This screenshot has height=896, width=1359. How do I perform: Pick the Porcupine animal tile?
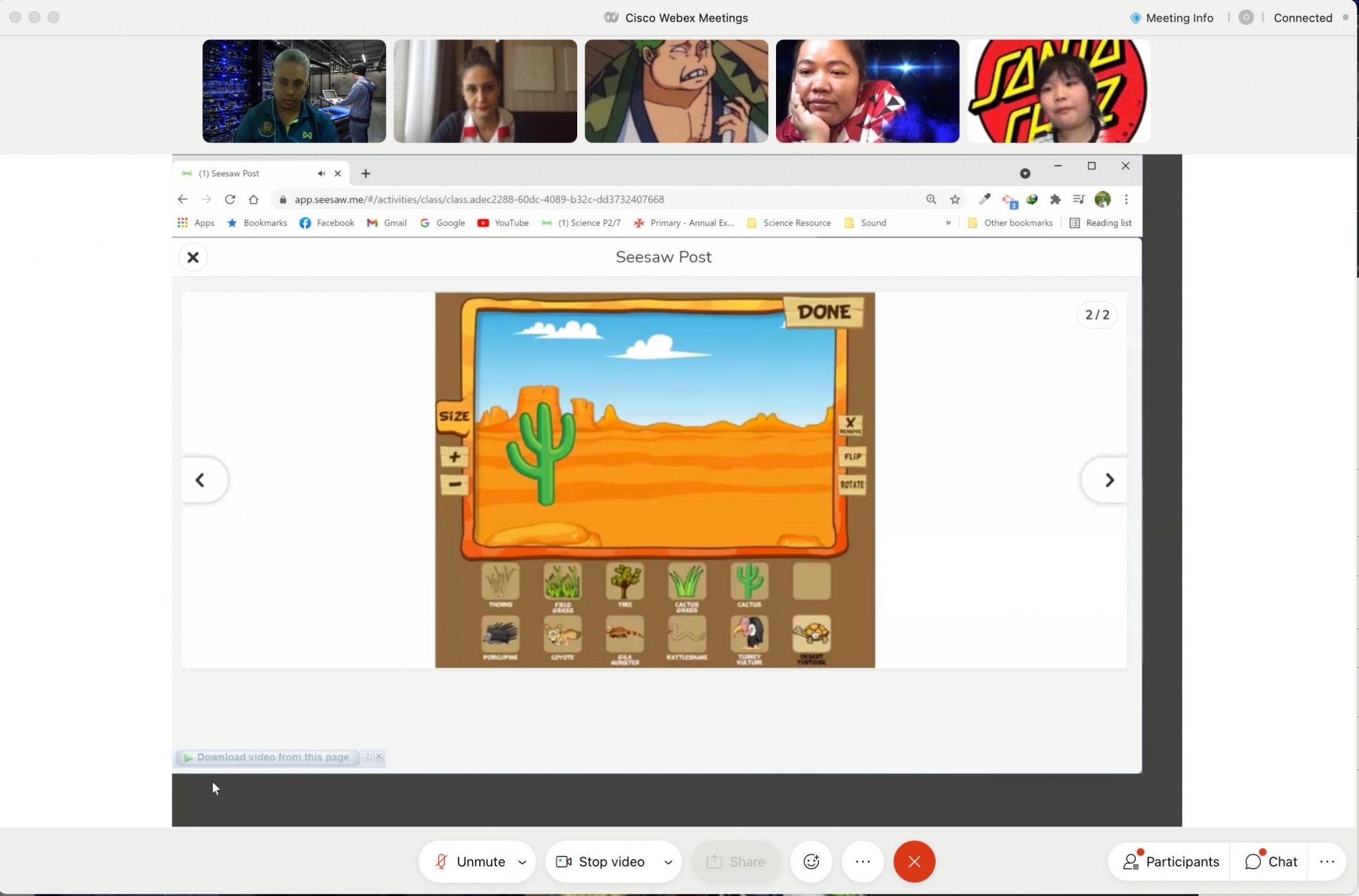(x=500, y=634)
